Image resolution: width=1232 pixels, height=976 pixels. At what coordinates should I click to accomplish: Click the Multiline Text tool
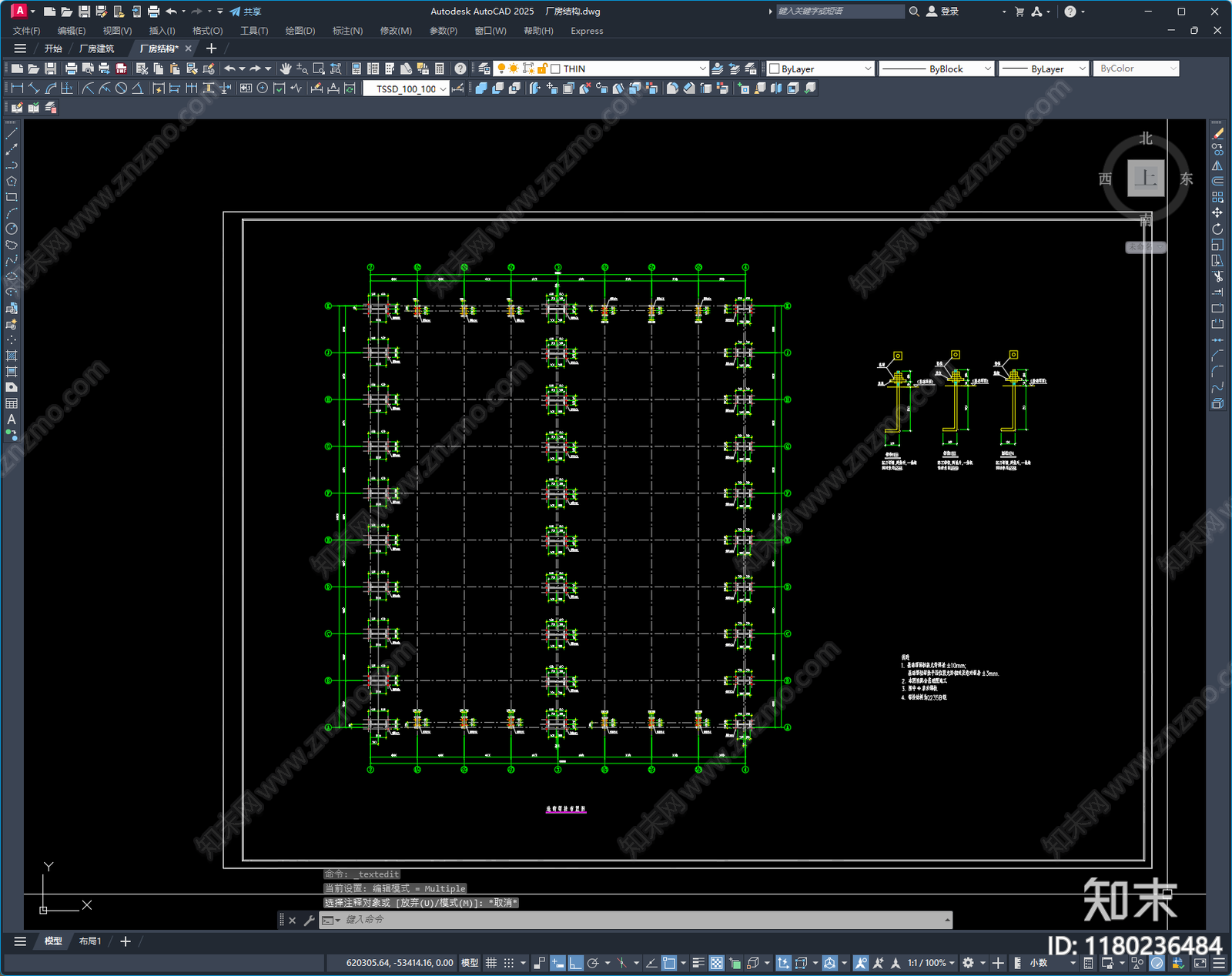pos(12,419)
